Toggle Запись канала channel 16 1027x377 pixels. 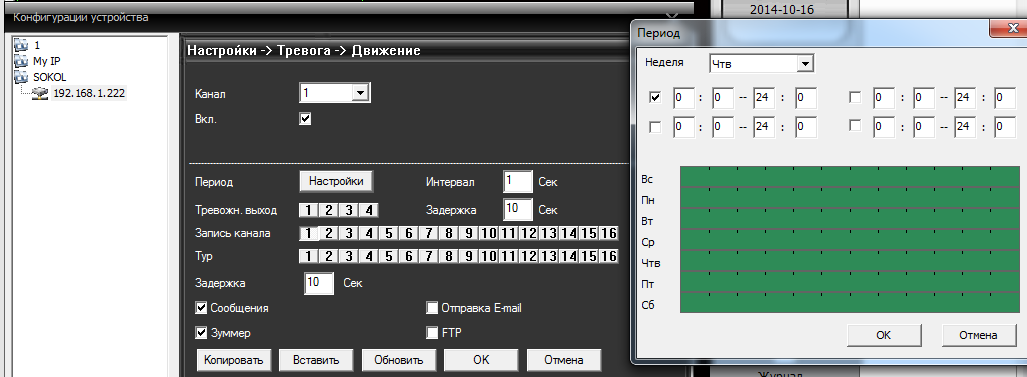[608, 233]
